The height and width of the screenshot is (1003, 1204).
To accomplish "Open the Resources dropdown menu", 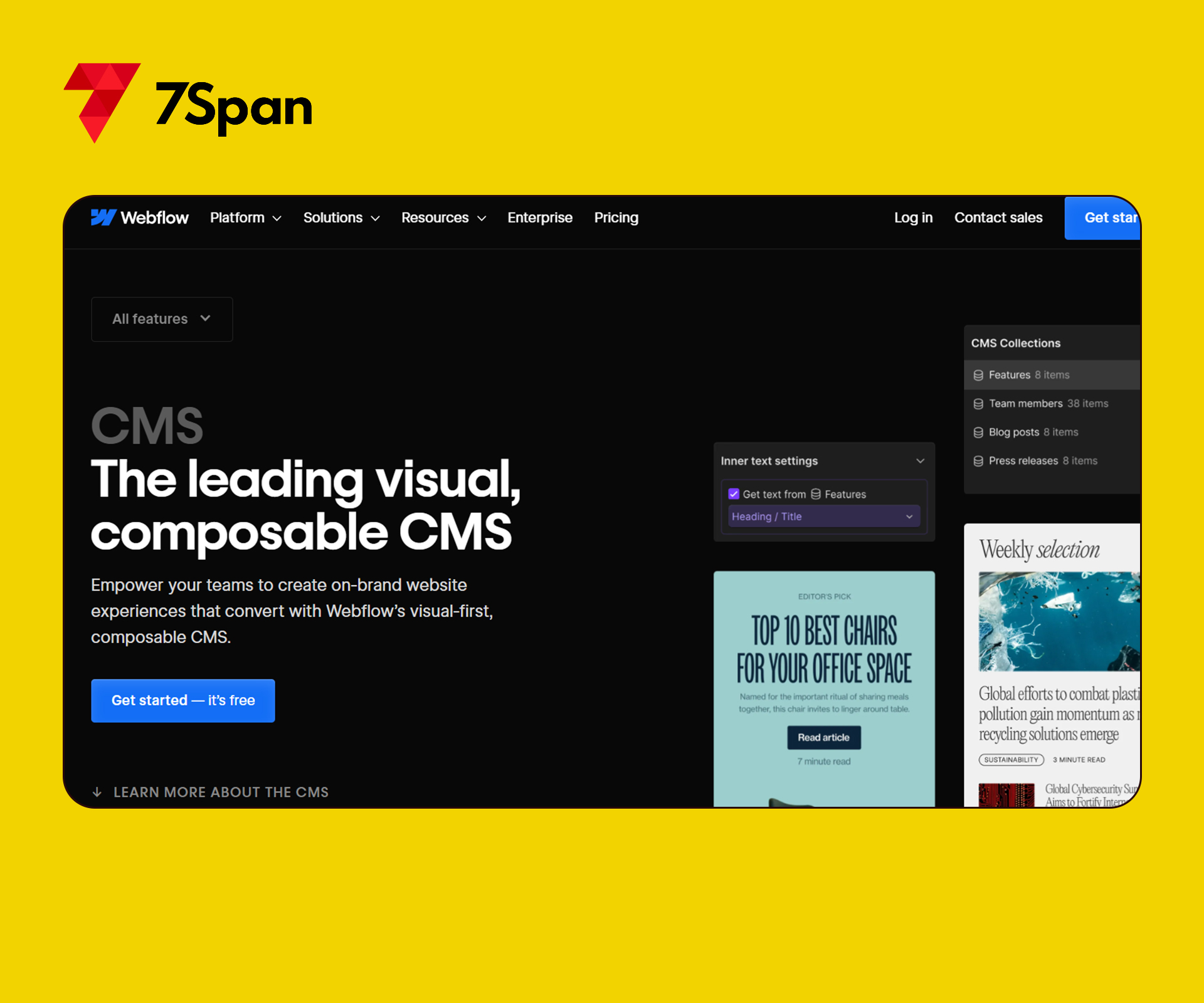I will (443, 217).
